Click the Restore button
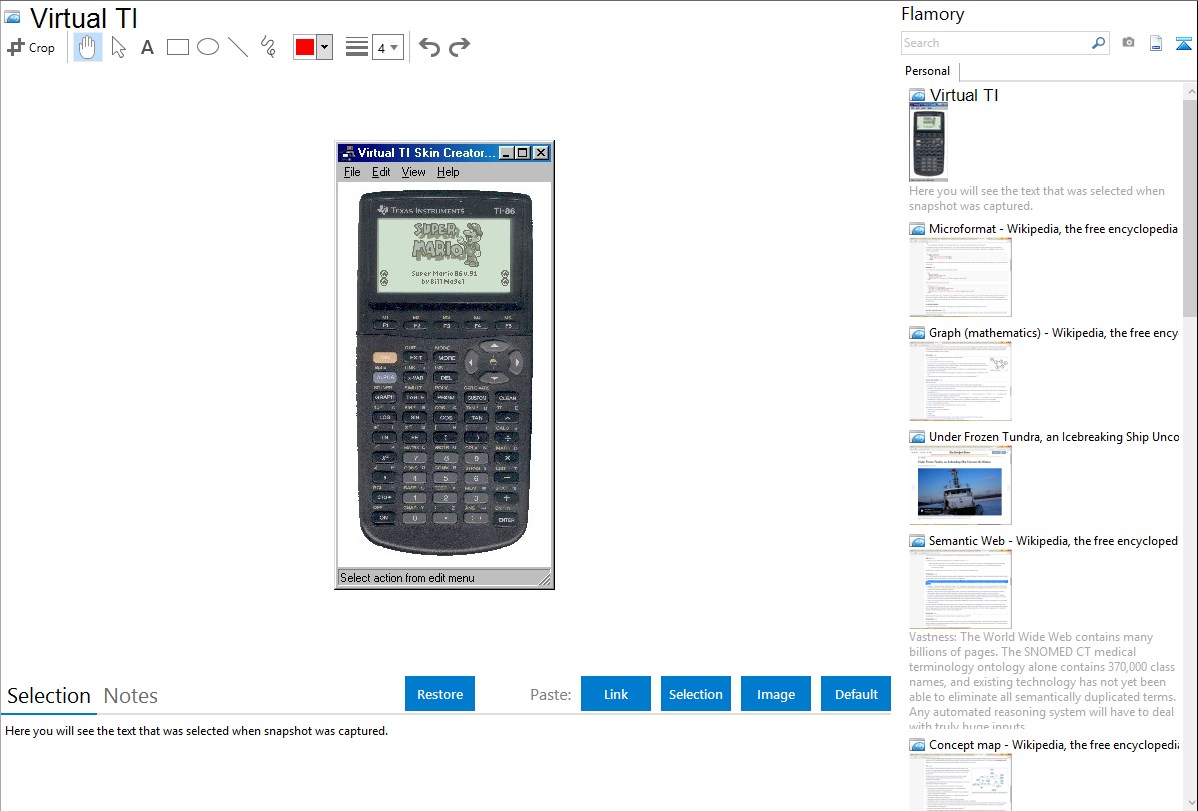The image size is (1198, 811). pos(440,694)
